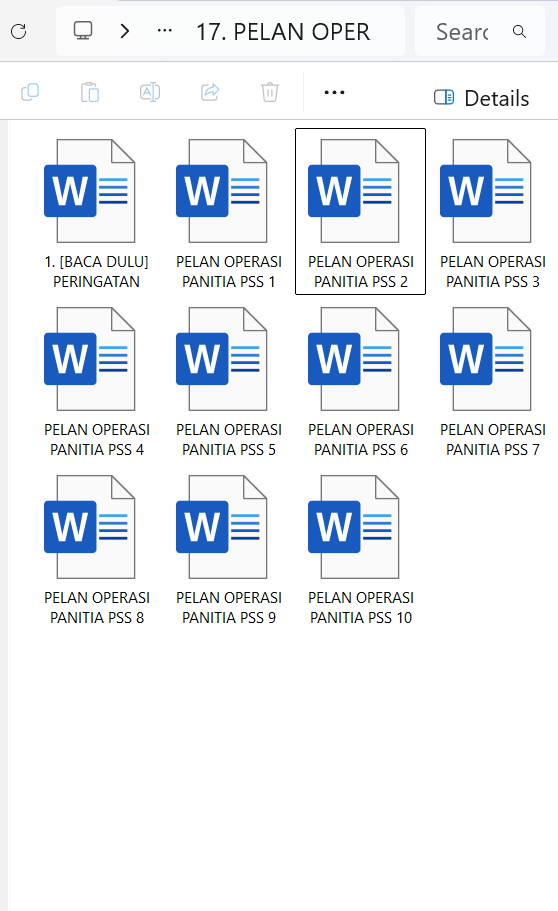
Task: Select PELAN OPERASI PANITIA PSS 1 file
Action: pyautogui.click(x=228, y=213)
